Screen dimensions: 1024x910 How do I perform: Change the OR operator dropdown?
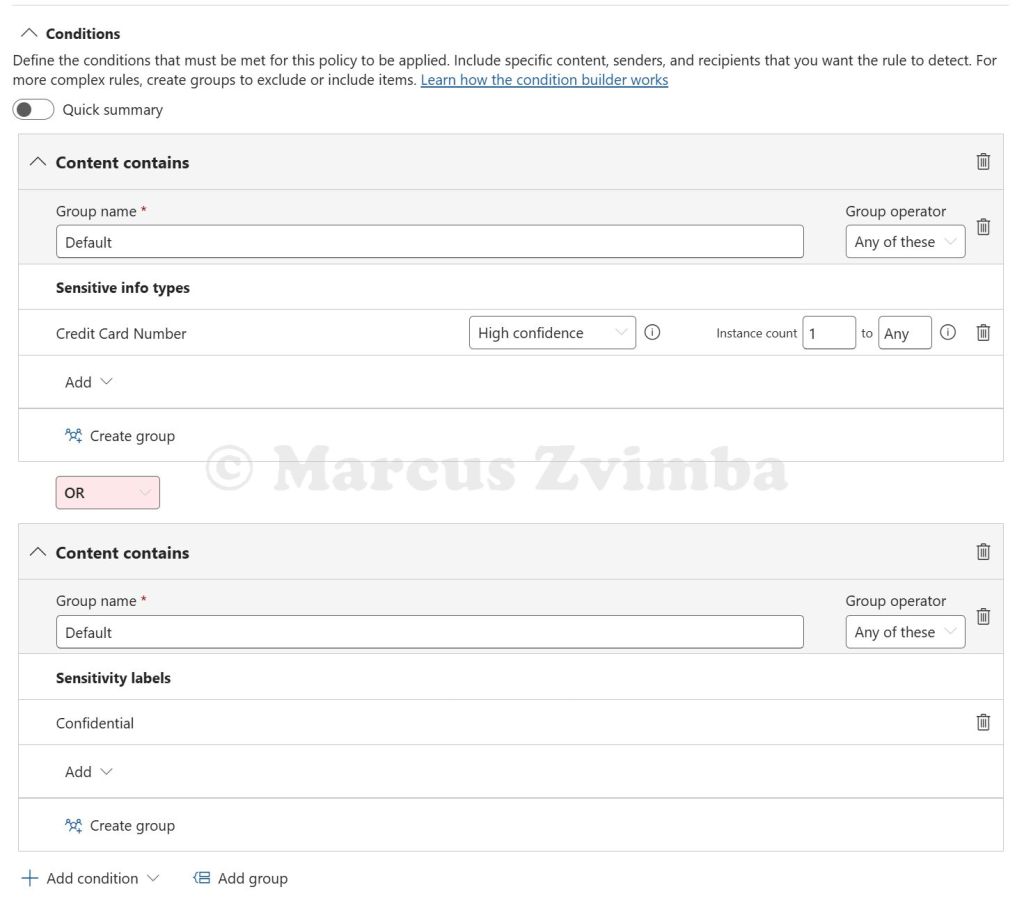click(107, 493)
